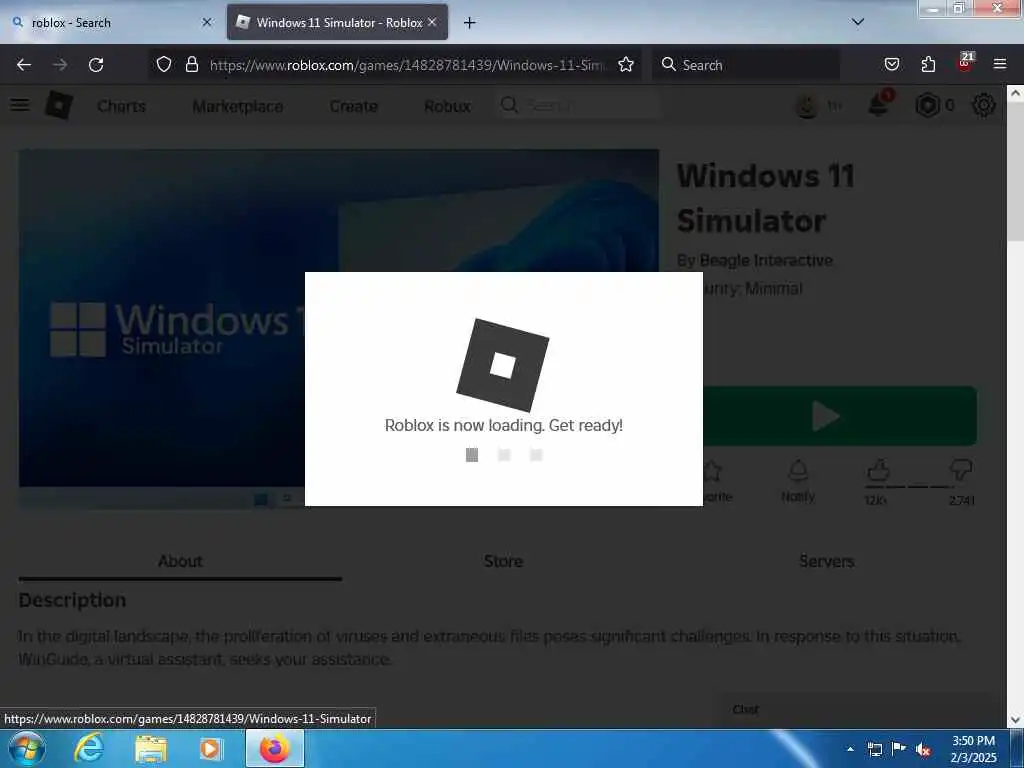Reload the page with the refresh icon
This screenshot has height=768, width=1024.
[x=96, y=65]
